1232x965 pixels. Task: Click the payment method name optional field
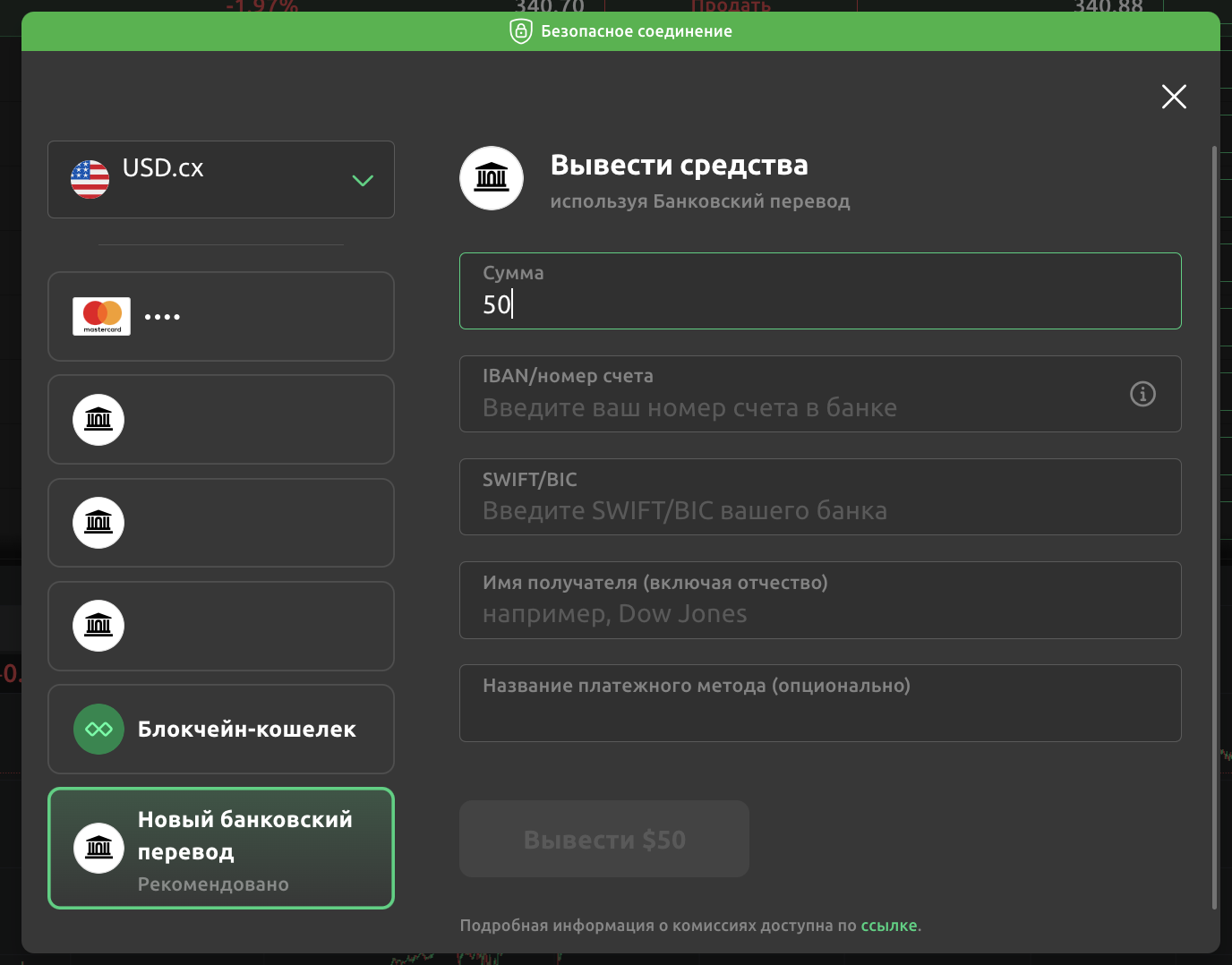[820, 704]
